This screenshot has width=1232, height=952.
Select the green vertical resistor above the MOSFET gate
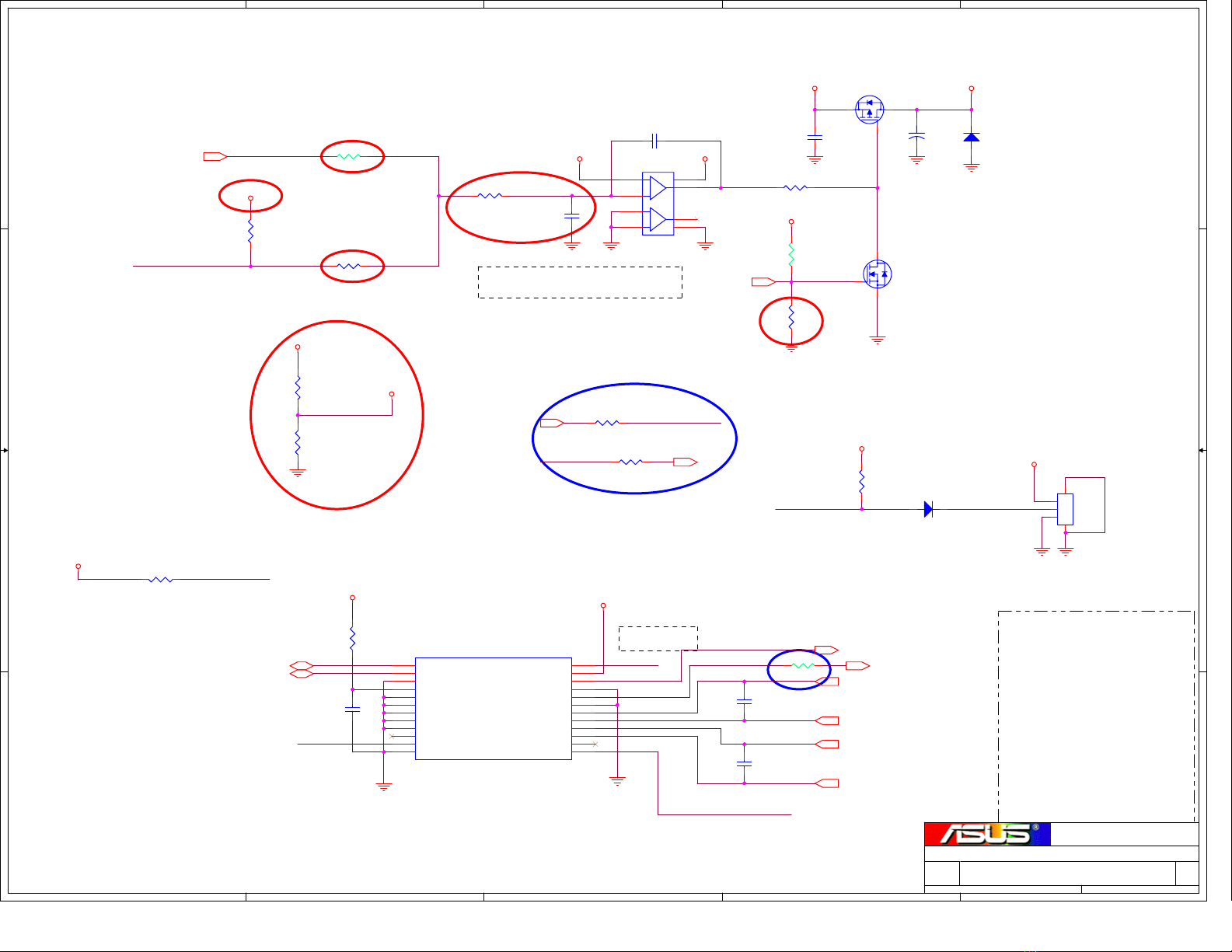tap(791, 254)
